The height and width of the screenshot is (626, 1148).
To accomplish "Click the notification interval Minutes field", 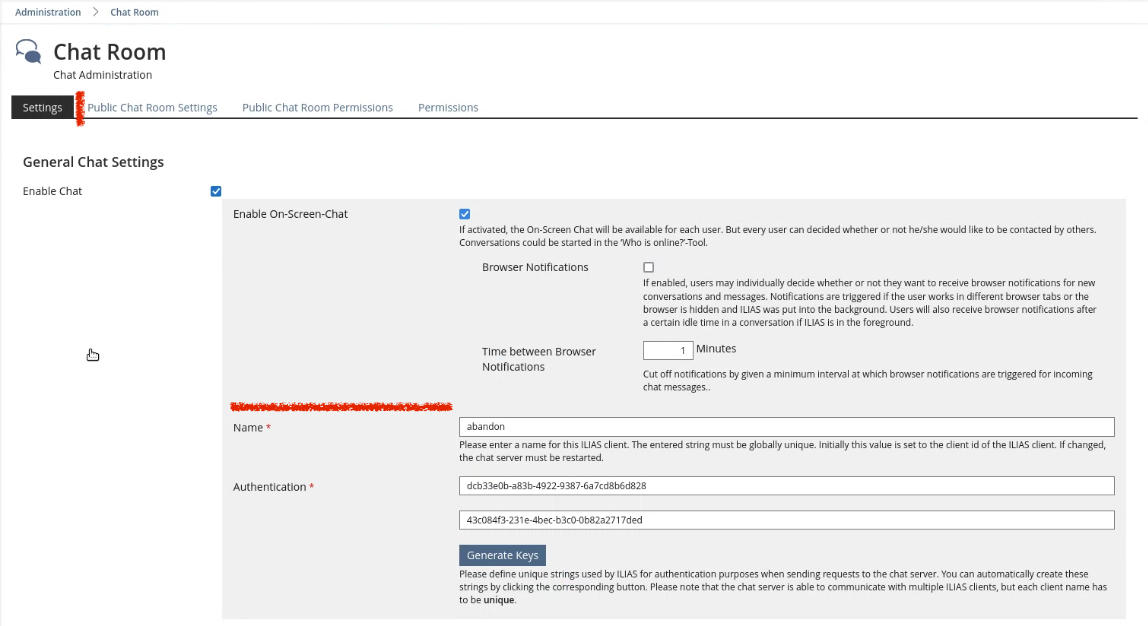I will (x=667, y=350).
